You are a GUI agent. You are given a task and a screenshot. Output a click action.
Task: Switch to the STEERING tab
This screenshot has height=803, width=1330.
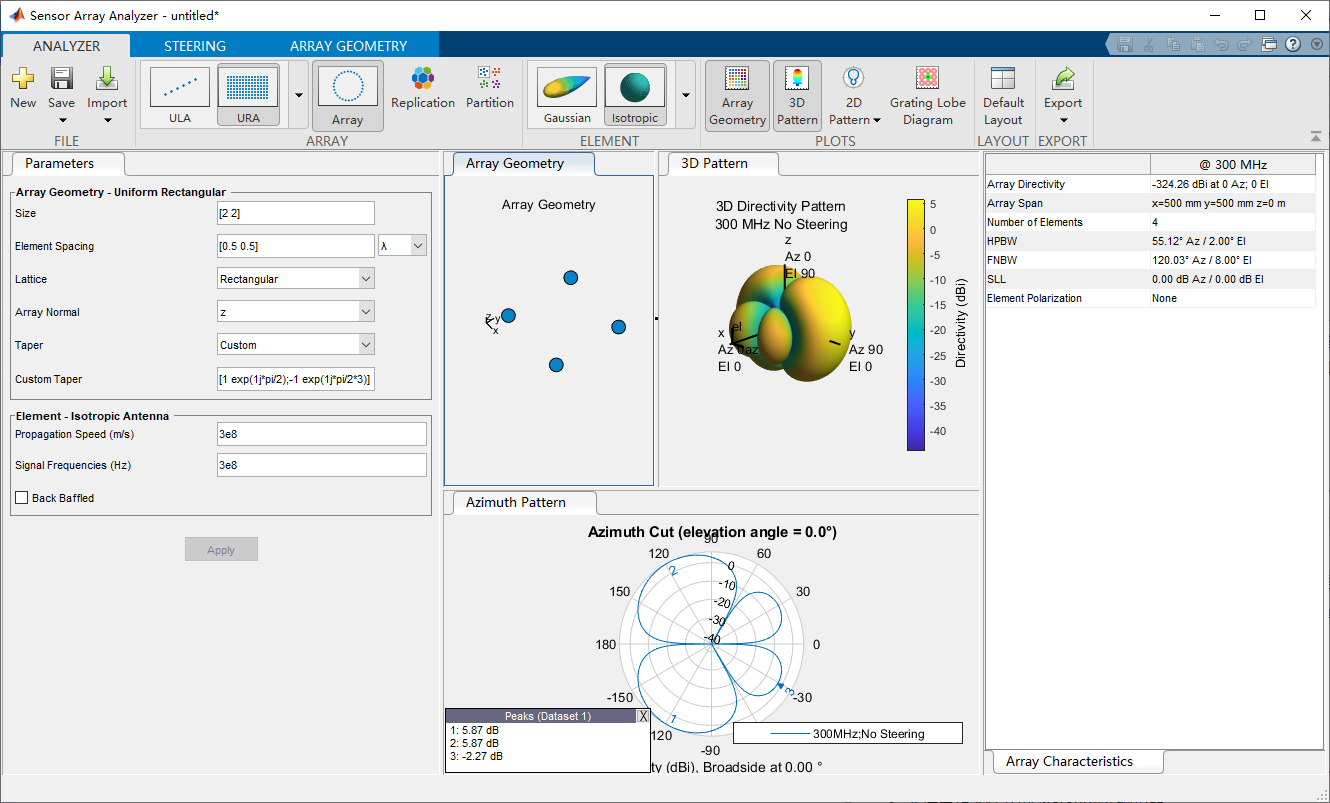pyautogui.click(x=195, y=46)
